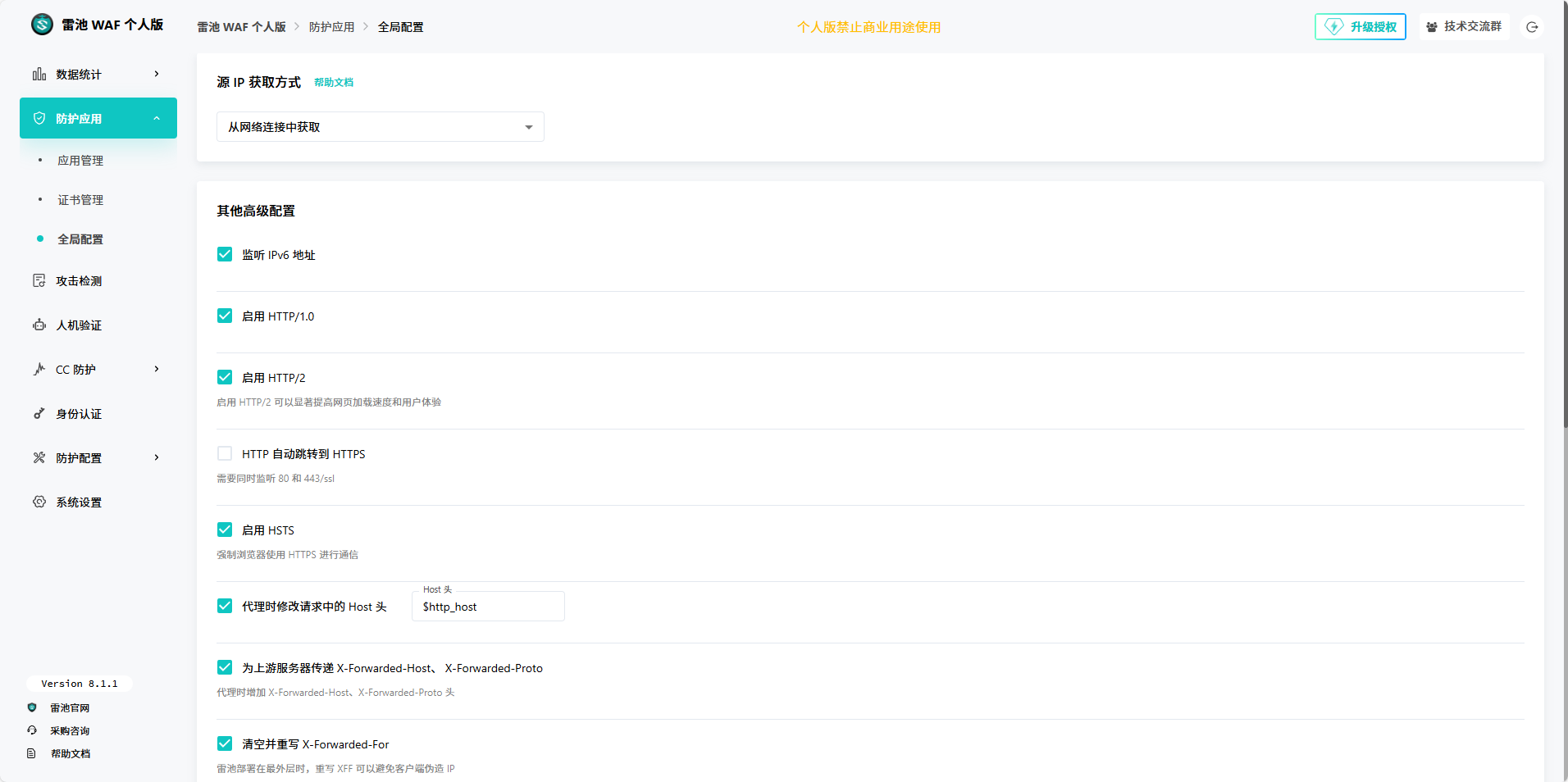Go to 人机验证 menu
The height and width of the screenshot is (782, 1568).
click(98, 325)
